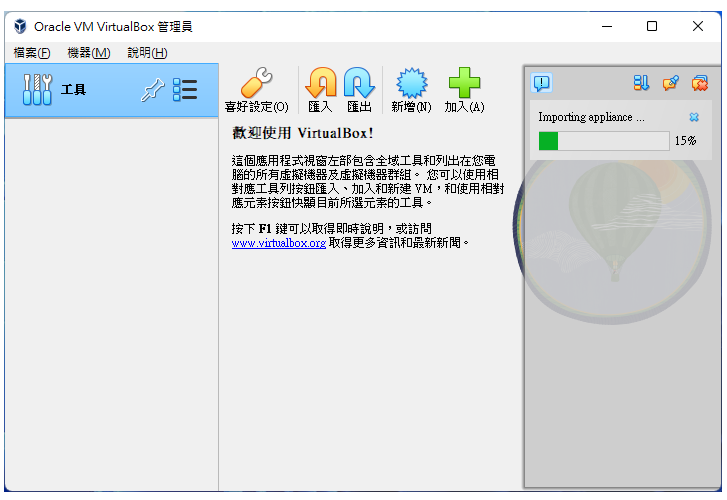Screen dimensions: 727x500
Task: Click the pin icon beside 工具
Action: [x=153, y=90]
